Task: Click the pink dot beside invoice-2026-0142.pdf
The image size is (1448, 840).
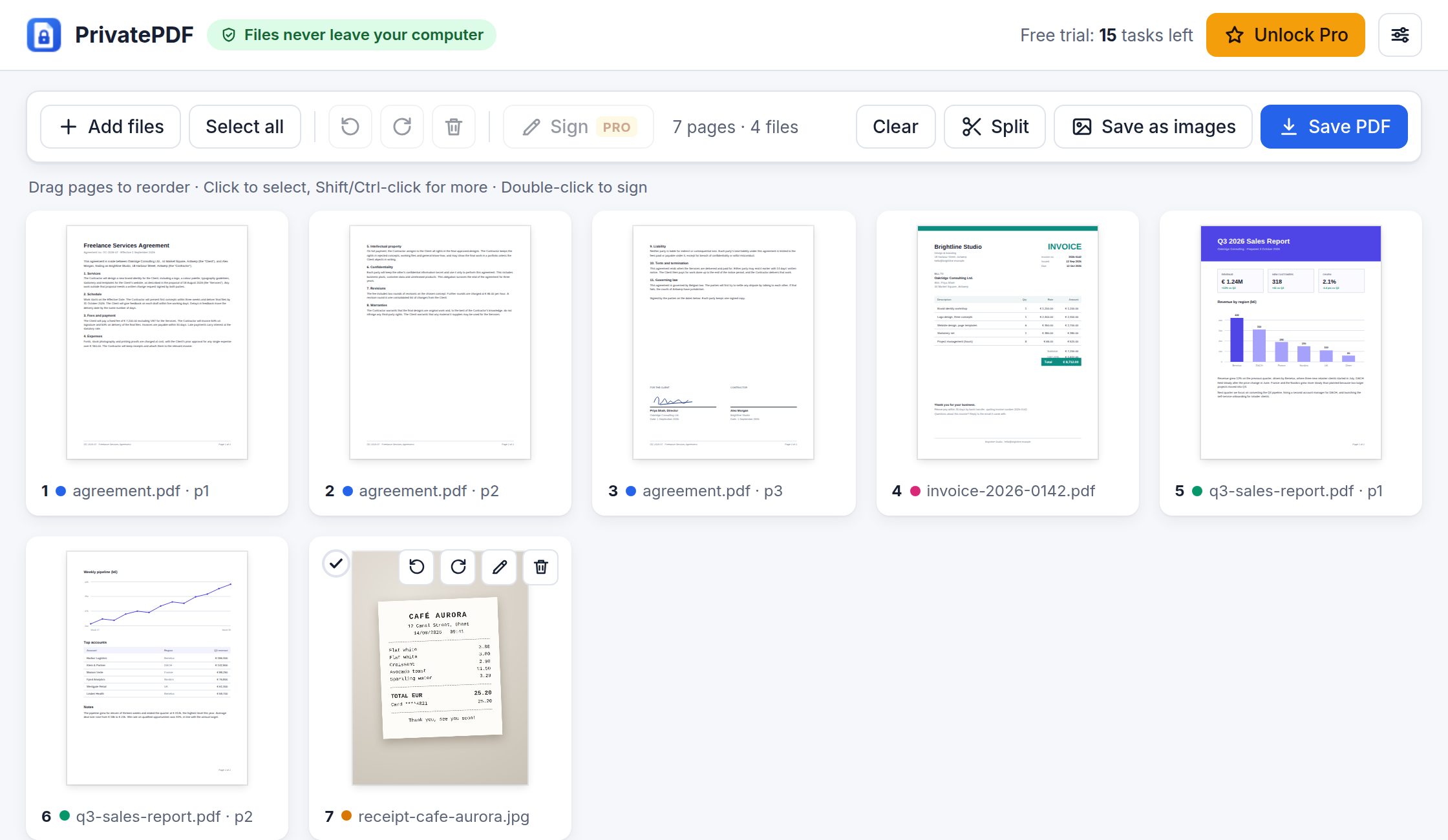Action: (x=915, y=491)
